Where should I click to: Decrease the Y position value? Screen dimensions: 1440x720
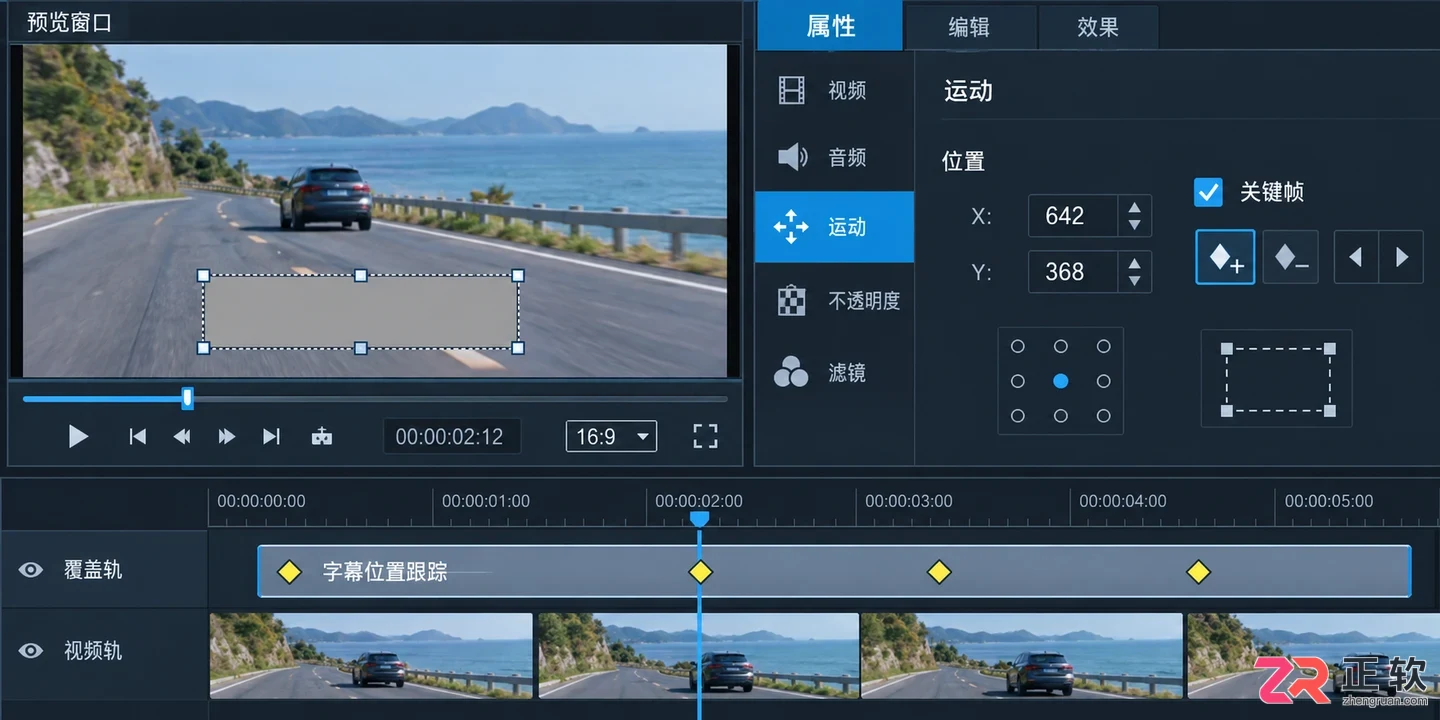pos(1134,280)
